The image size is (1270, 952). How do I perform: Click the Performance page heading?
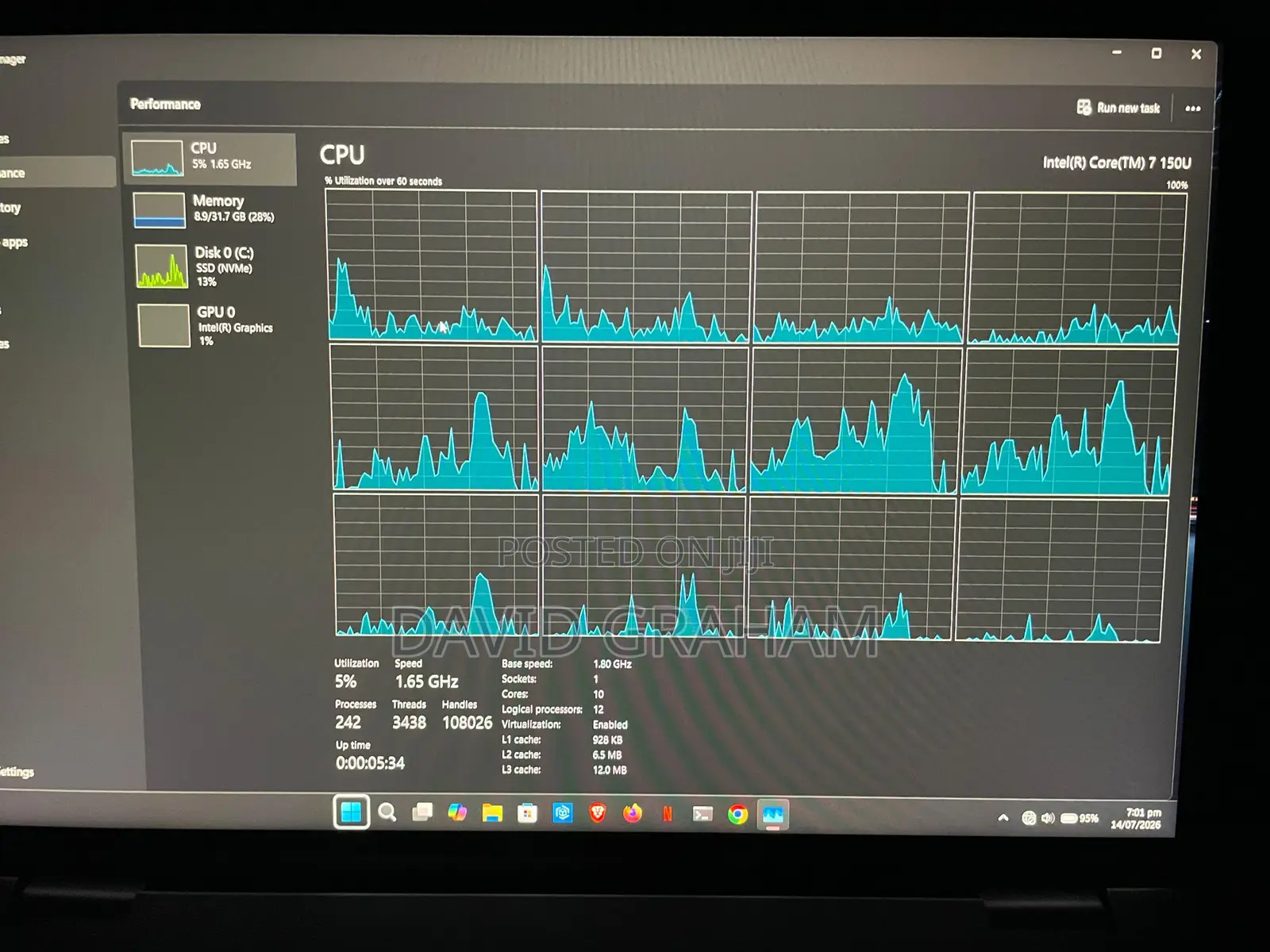click(x=165, y=104)
